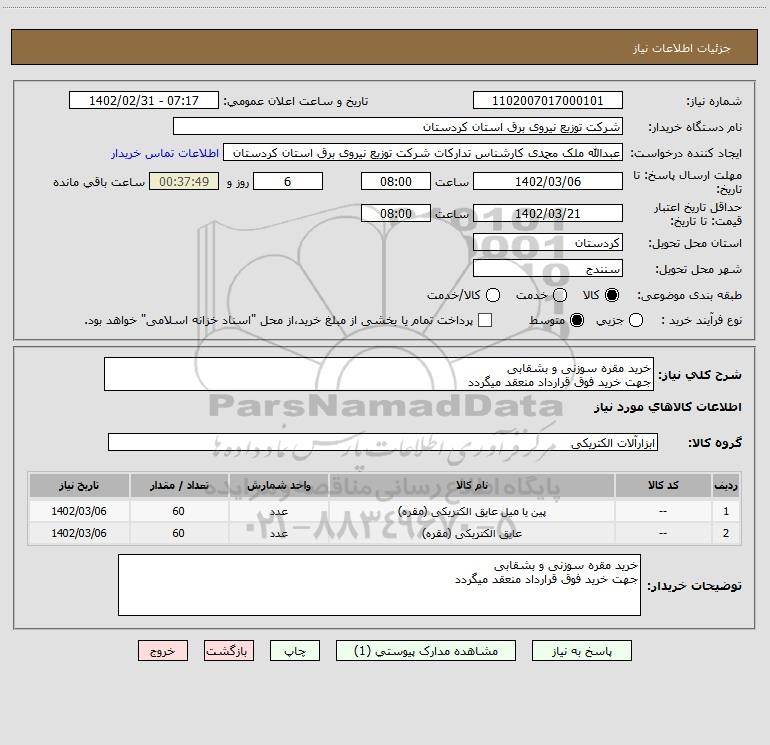Image resolution: width=770 pixels, height=745 pixels.
Task: Click general need description text box
Action: (x=379, y=374)
